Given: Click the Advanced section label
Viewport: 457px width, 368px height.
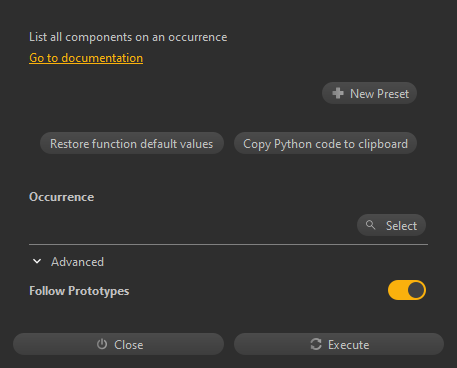Looking at the screenshot, I should tap(77, 262).
